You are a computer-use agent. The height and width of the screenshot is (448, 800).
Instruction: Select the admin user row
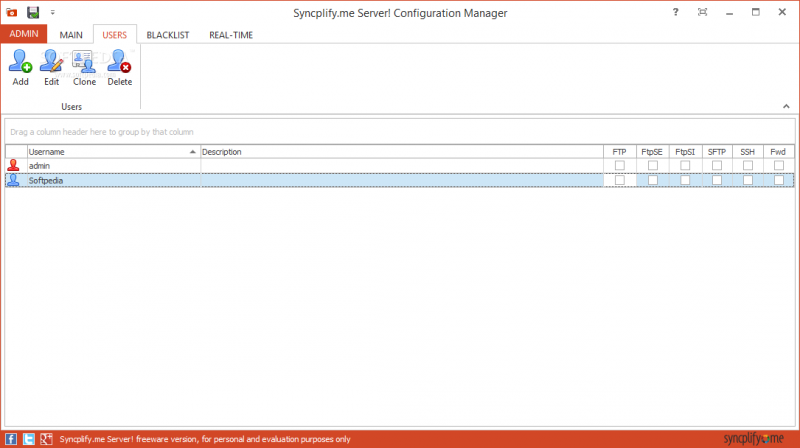(x=110, y=165)
